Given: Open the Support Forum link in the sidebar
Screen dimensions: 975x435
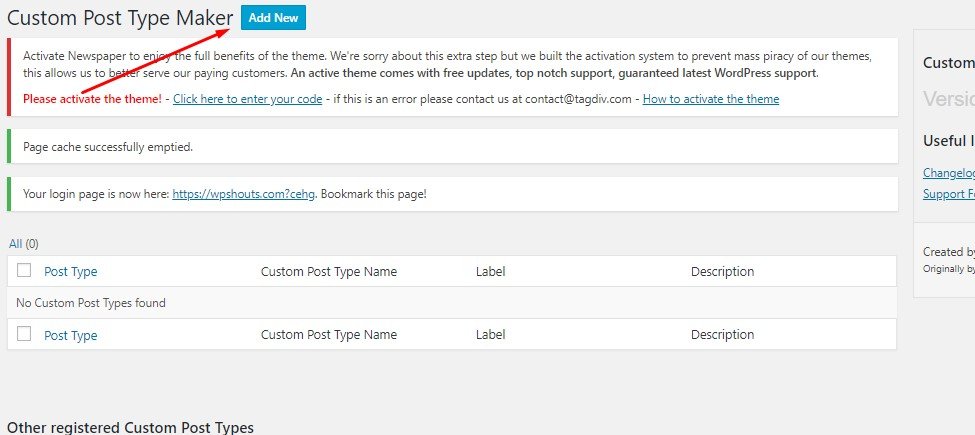Looking at the screenshot, I should coord(948,193).
